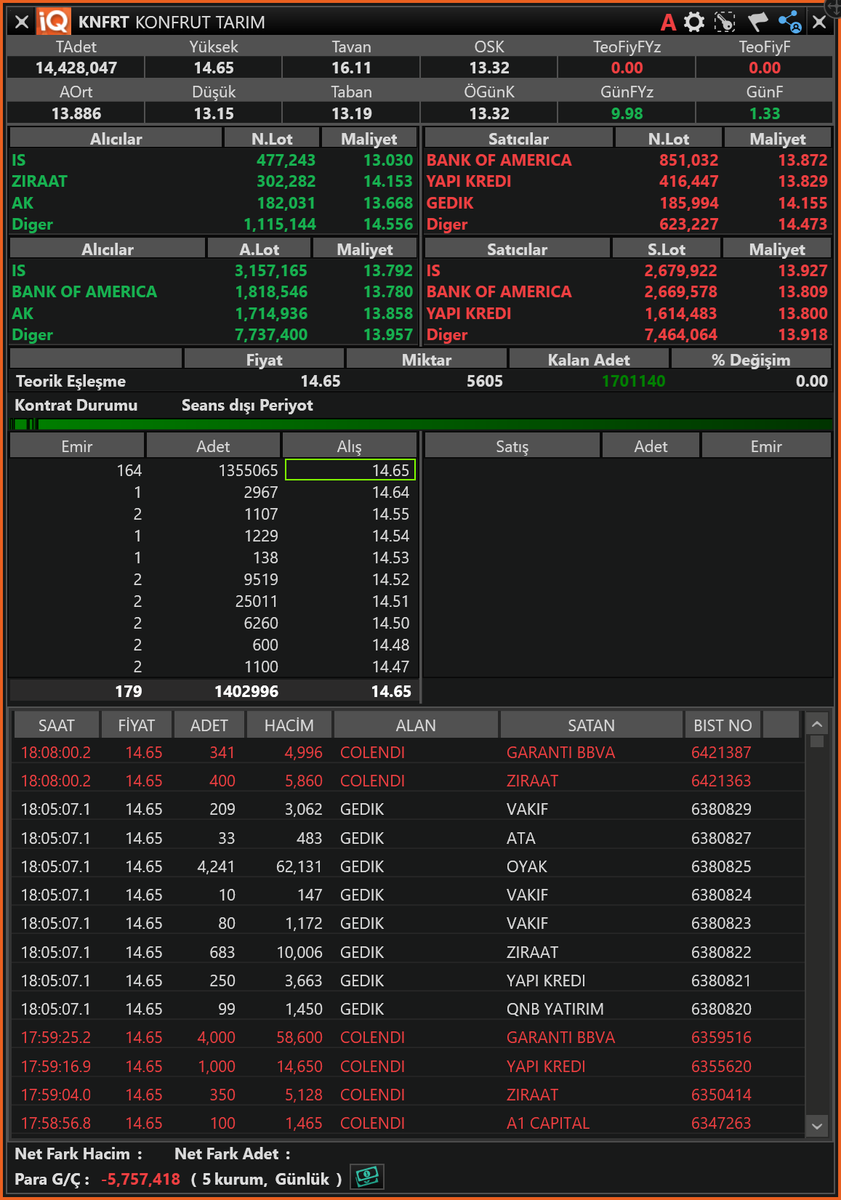Viewport: 841px width, 1200px height.
Task: Click the Alış column header in depth
Action: [x=349, y=446]
